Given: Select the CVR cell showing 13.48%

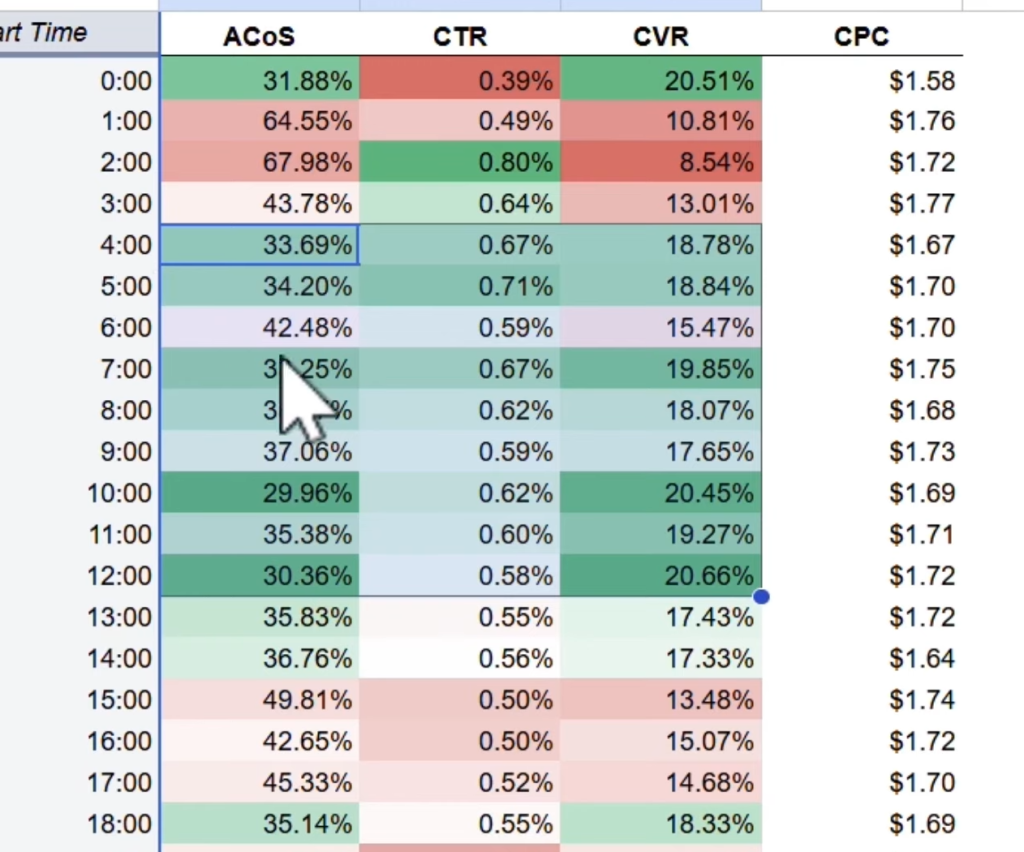Looking at the screenshot, I should point(661,700).
